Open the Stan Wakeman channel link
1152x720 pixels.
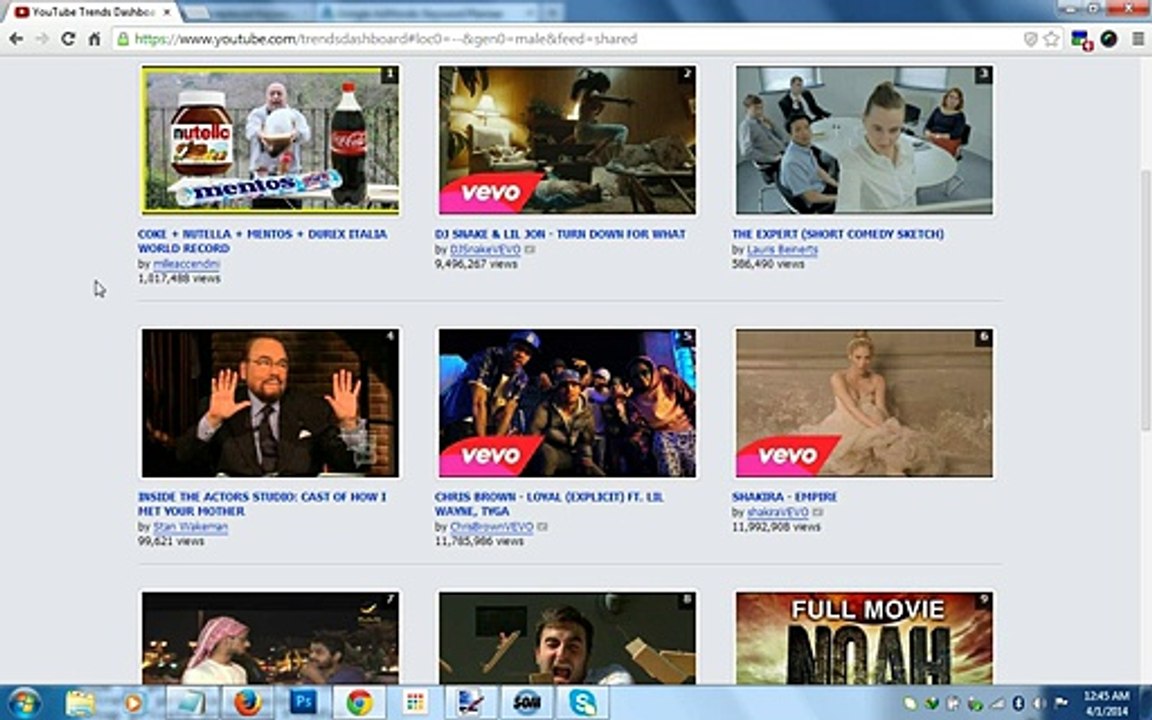click(x=190, y=527)
